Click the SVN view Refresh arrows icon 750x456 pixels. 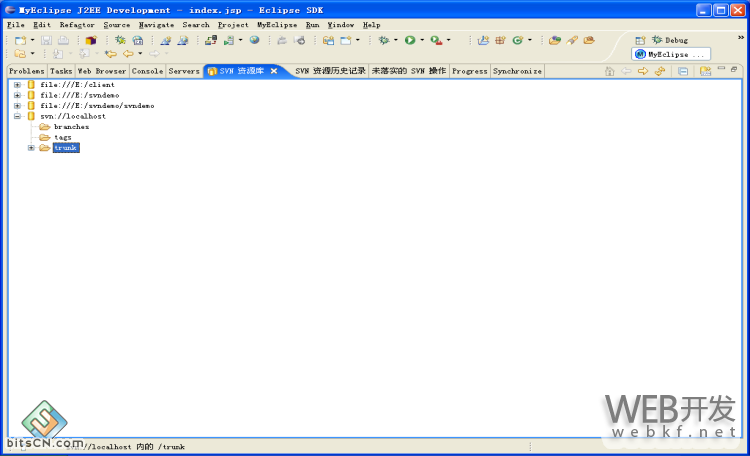click(x=660, y=71)
